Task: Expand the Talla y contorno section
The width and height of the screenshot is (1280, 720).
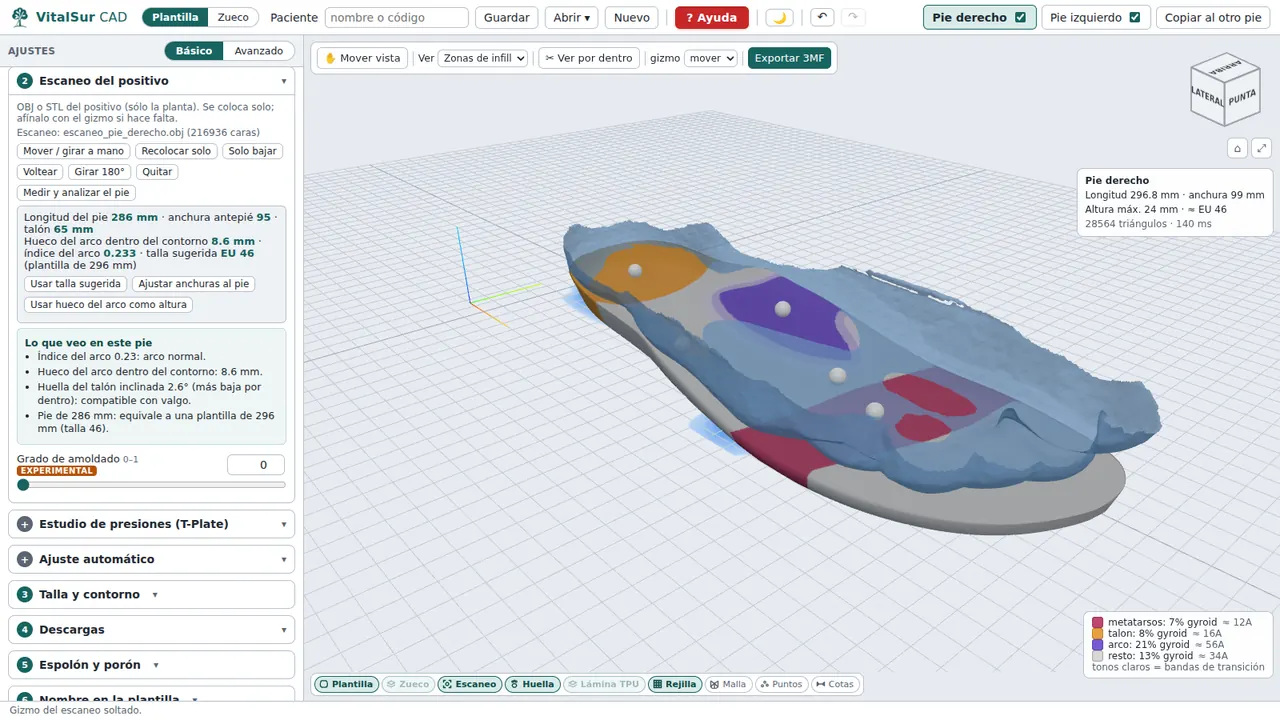Action: click(151, 594)
